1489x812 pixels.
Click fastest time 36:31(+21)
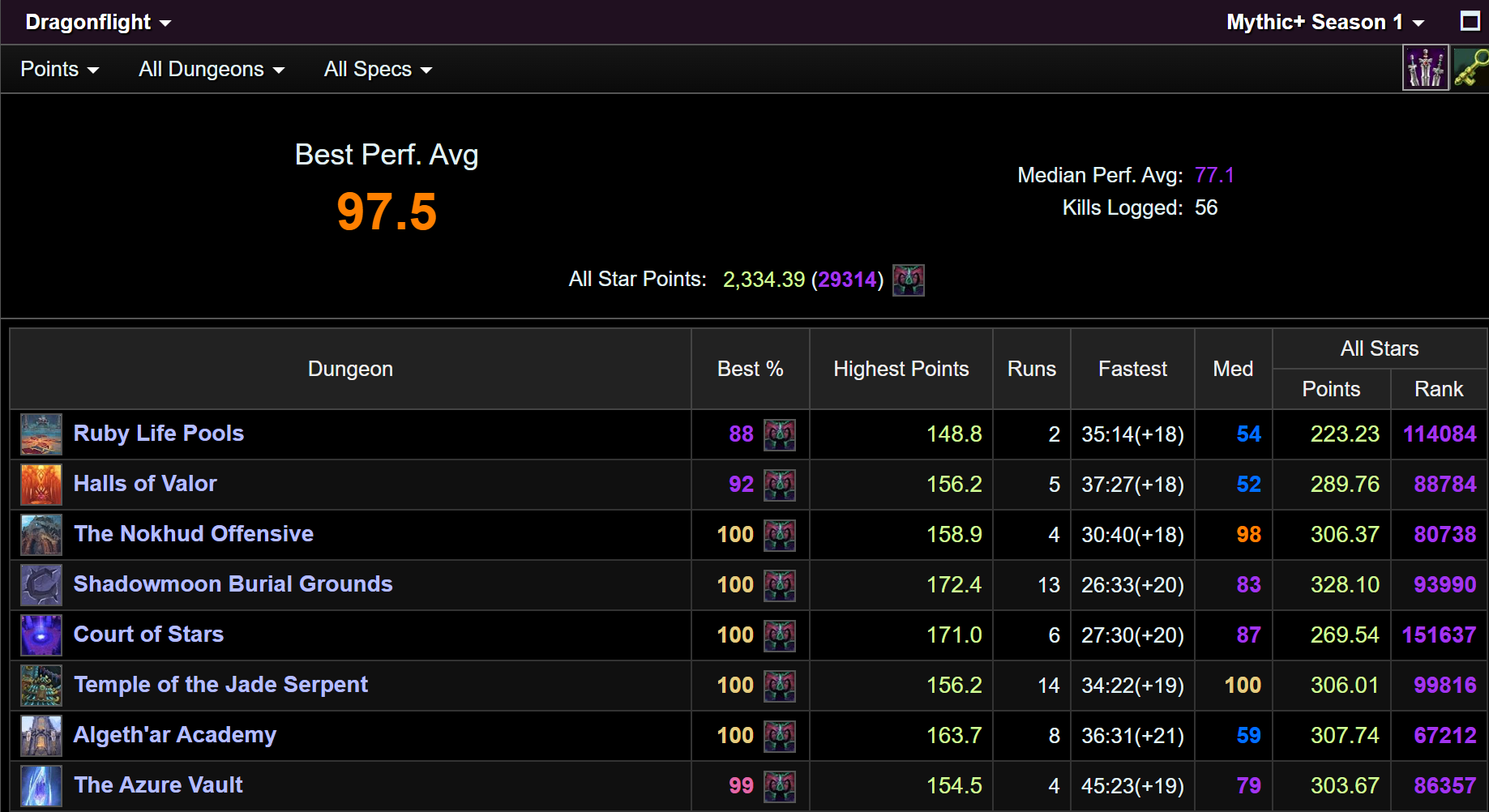pos(1132,736)
